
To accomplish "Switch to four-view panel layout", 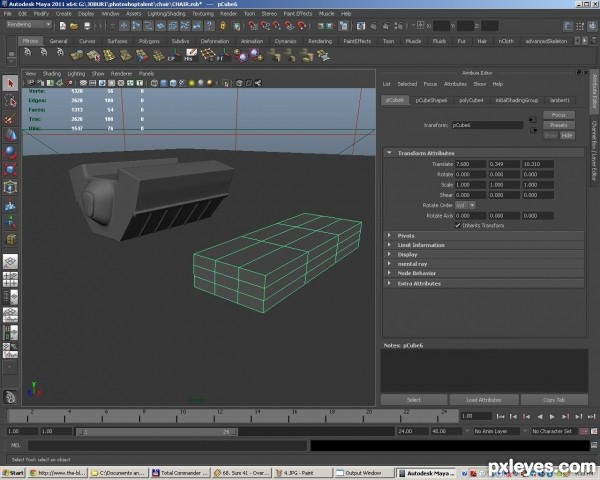I will pos(10,279).
